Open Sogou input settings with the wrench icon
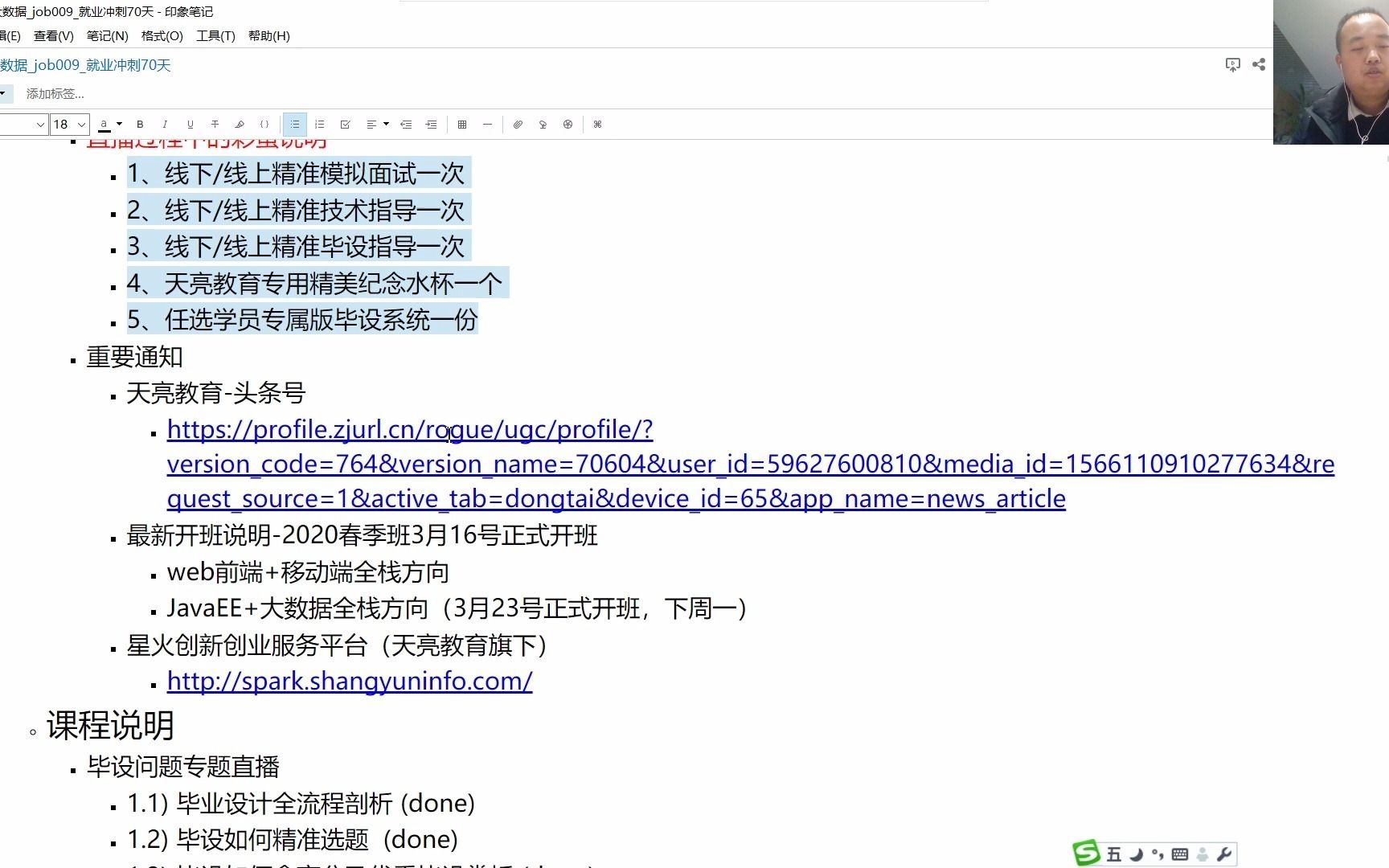 [1224, 854]
